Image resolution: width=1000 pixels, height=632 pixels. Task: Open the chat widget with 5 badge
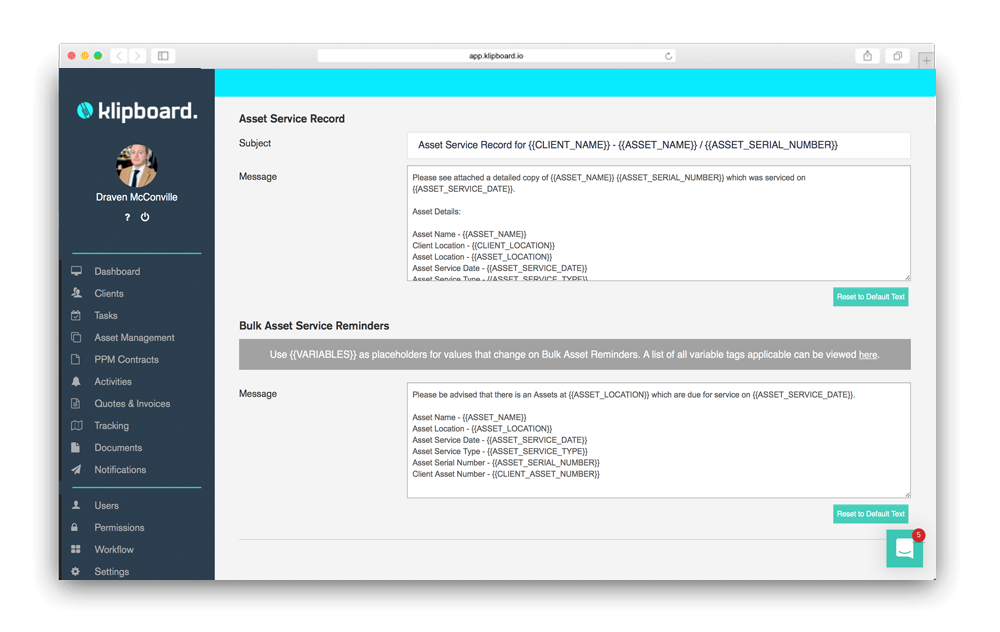904,548
